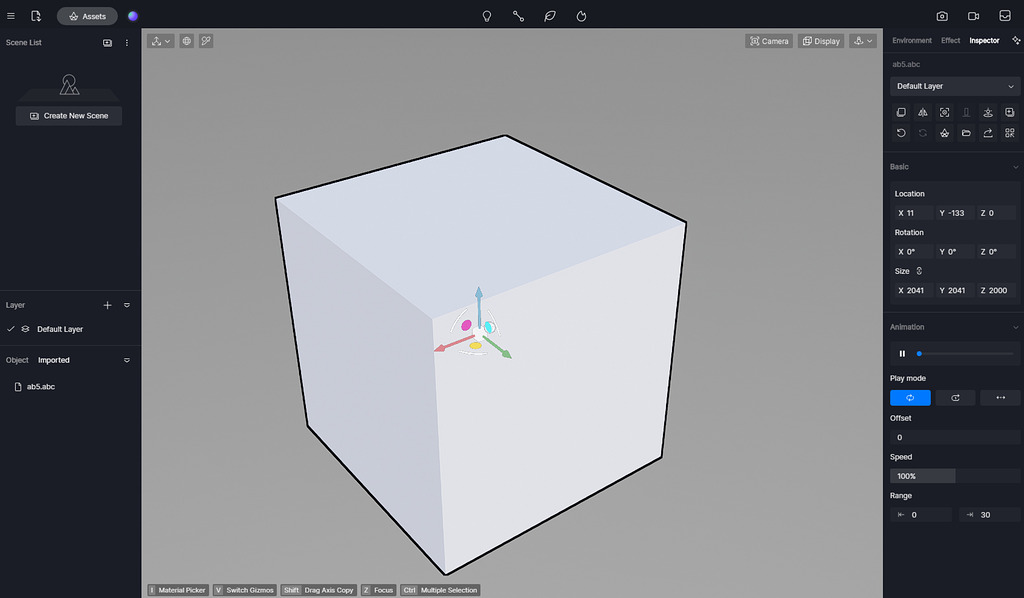The height and width of the screenshot is (598, 1024).
Task: Switch to the Effect tab
Action: (950, 40)
